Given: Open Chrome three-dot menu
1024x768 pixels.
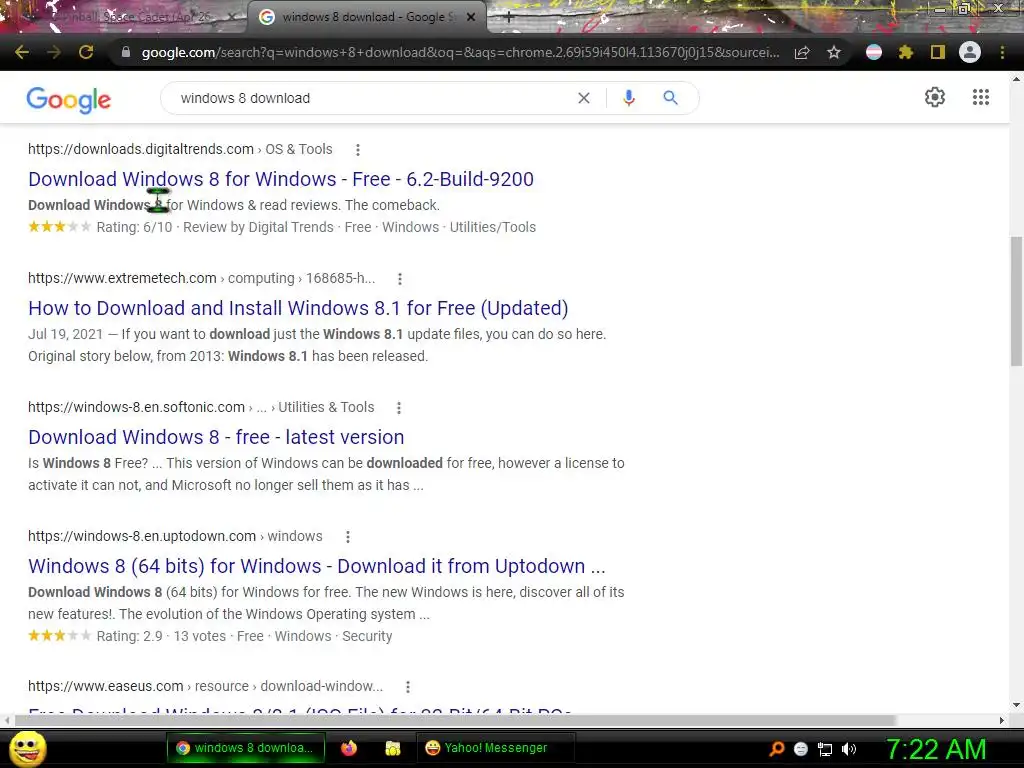Looking at the screenshot, I should pyautogui.click(x=1002, y=52).
